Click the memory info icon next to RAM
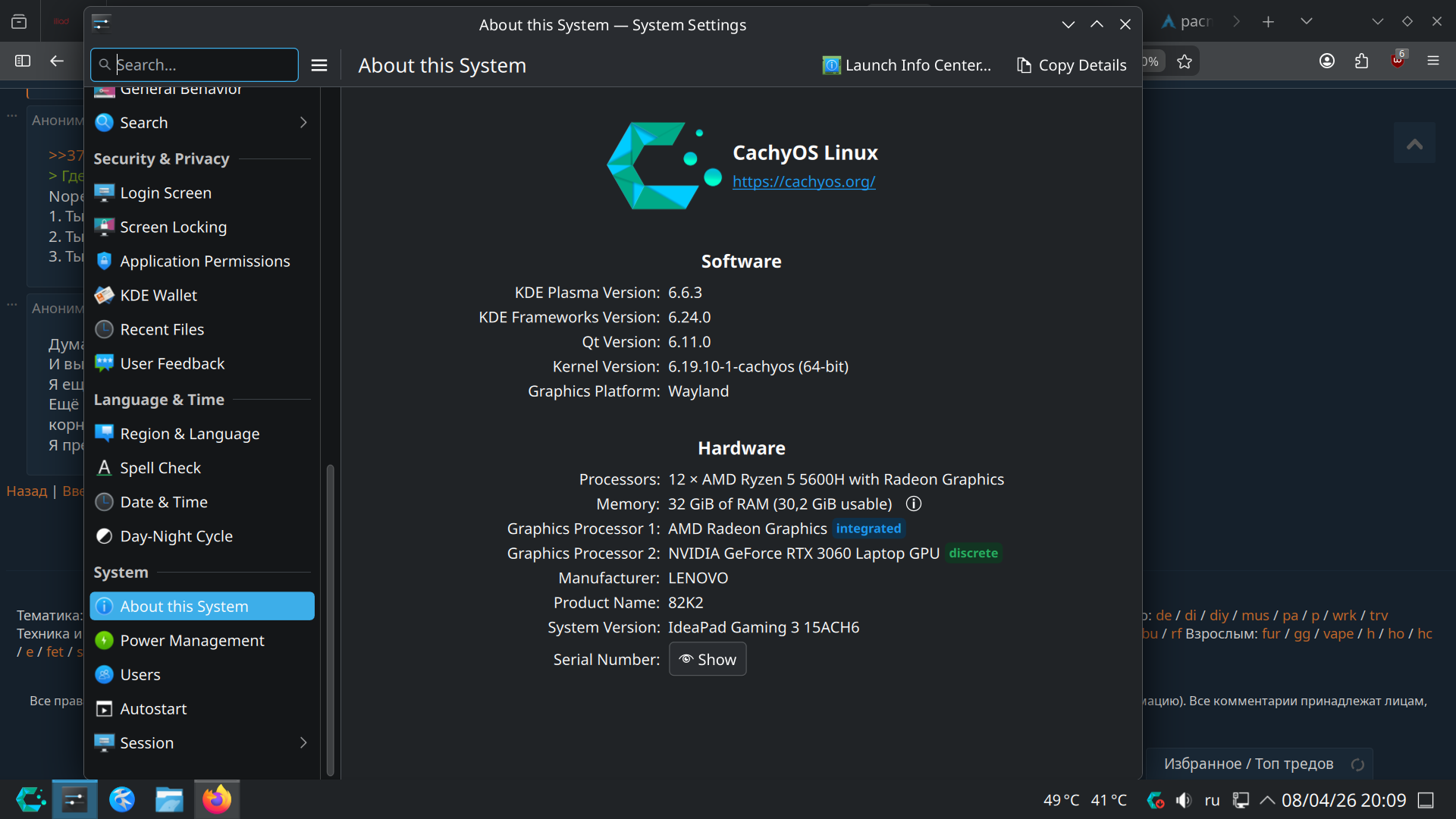Screen dimensions: 1456x819 click(x=914, y=504)
